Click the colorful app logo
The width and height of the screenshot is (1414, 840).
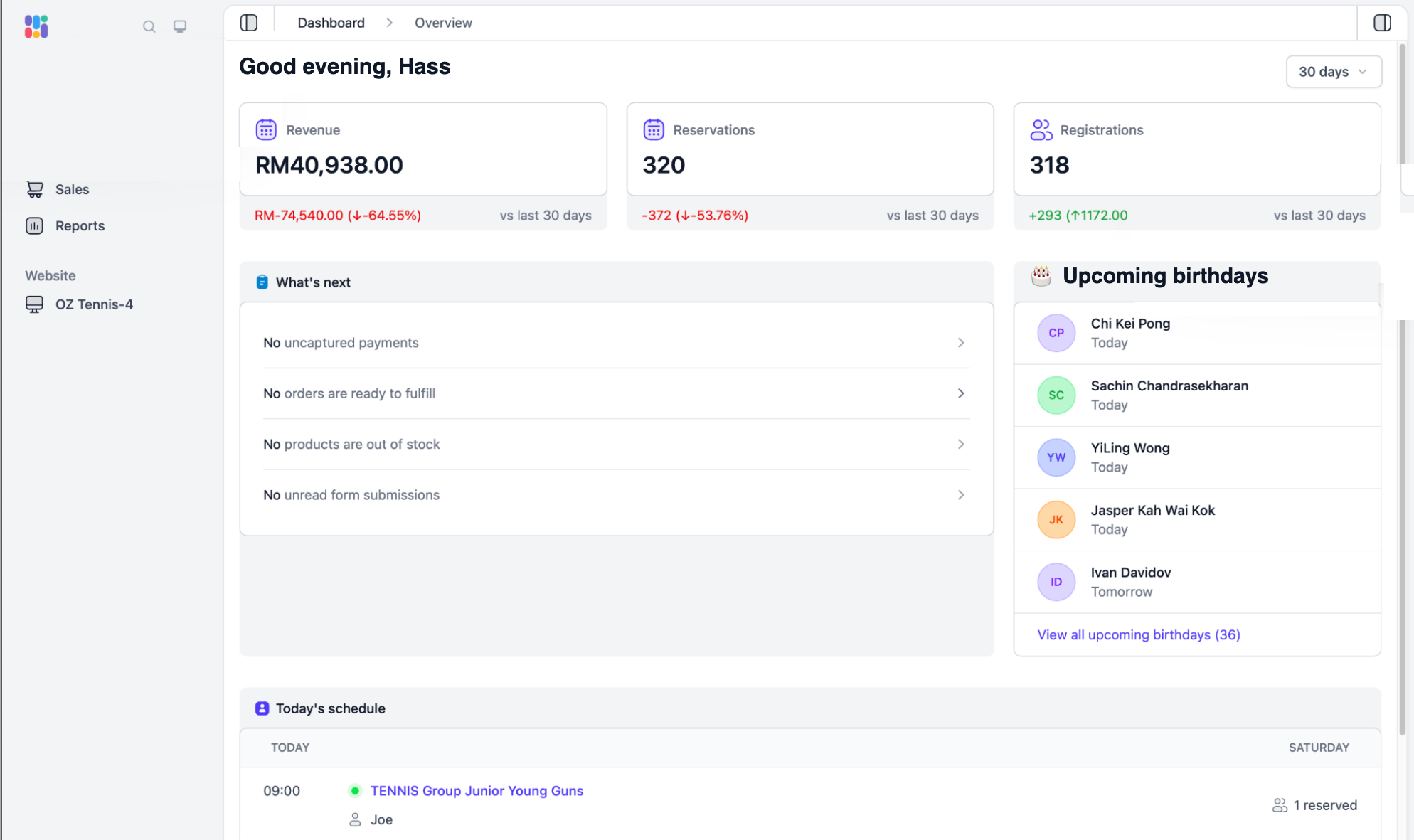pos(36,26)
